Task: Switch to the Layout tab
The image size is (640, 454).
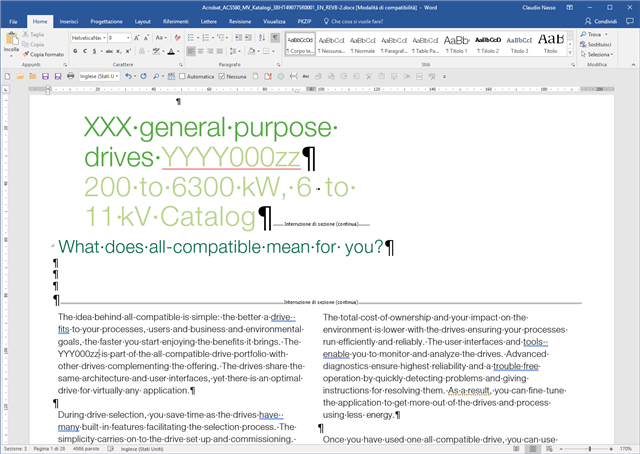Action: coord(142,21)
